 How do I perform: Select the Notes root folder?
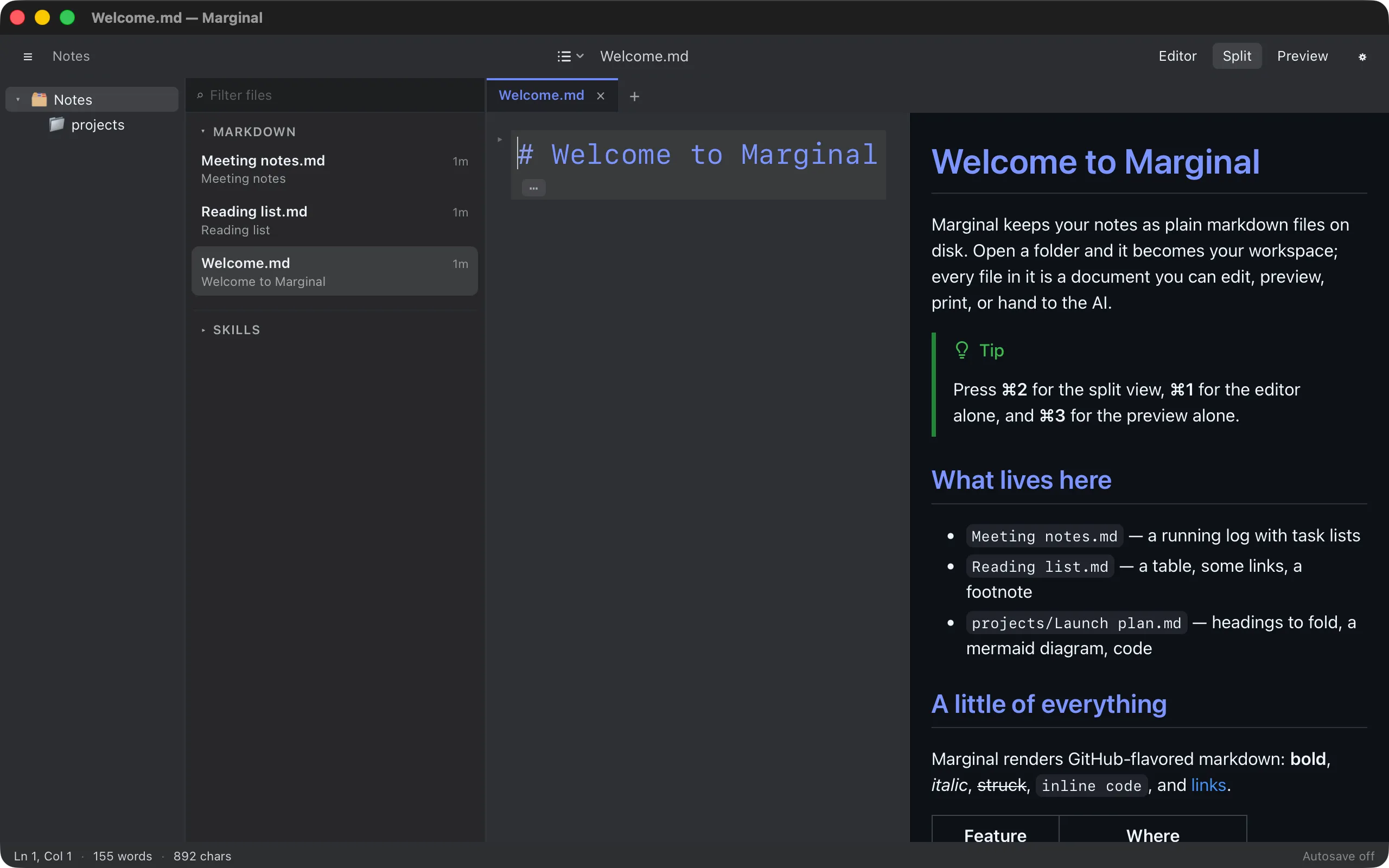click(x=92, y=99)
